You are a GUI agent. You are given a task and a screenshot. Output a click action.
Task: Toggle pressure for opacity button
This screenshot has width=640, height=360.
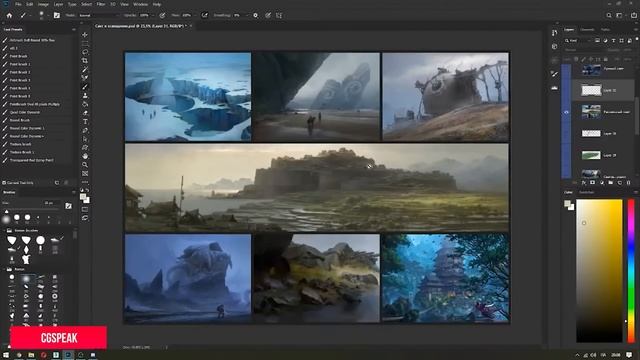162,16
